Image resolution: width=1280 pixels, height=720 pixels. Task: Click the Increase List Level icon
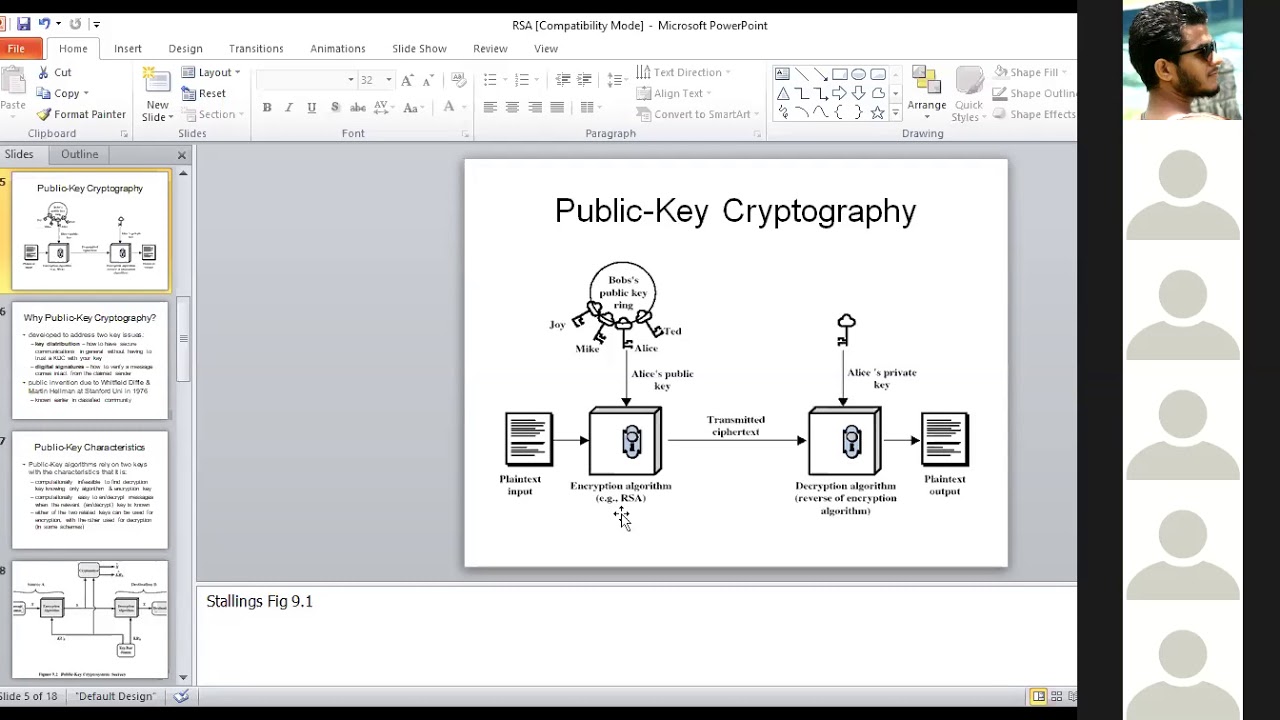[x=585, y=80]
